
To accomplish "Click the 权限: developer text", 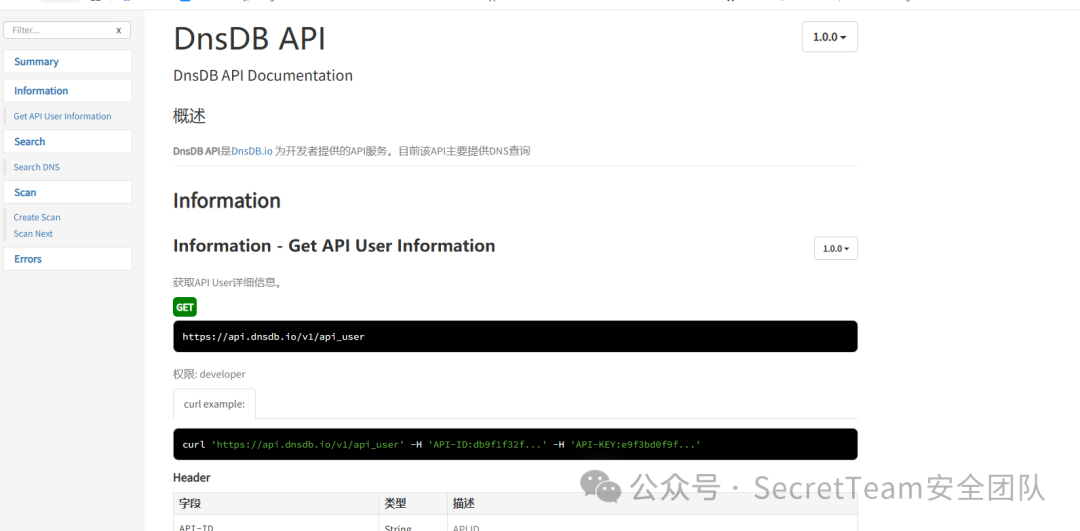I will [x=209, y=374].
